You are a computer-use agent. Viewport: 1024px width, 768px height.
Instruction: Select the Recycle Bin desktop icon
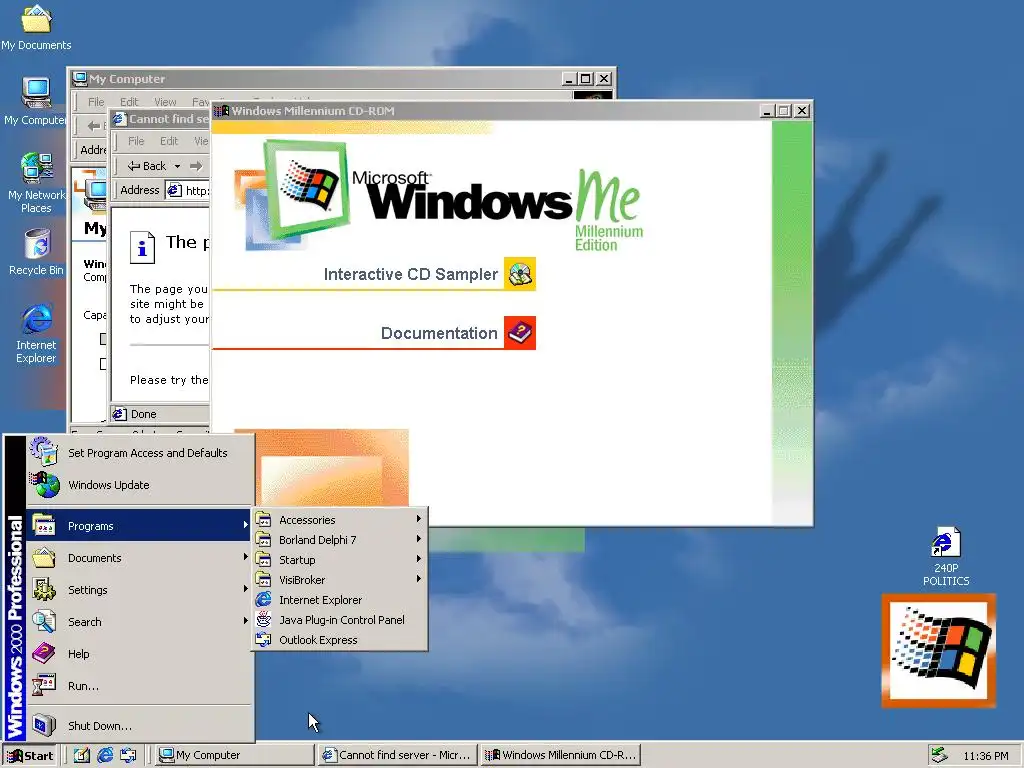click(36, 252)
